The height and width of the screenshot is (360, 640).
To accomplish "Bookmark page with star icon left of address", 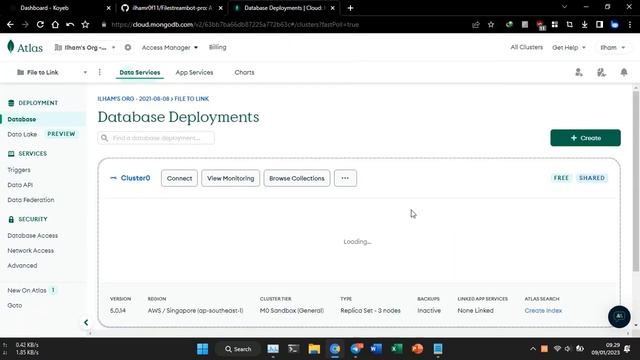I will [x=85, y=24].
